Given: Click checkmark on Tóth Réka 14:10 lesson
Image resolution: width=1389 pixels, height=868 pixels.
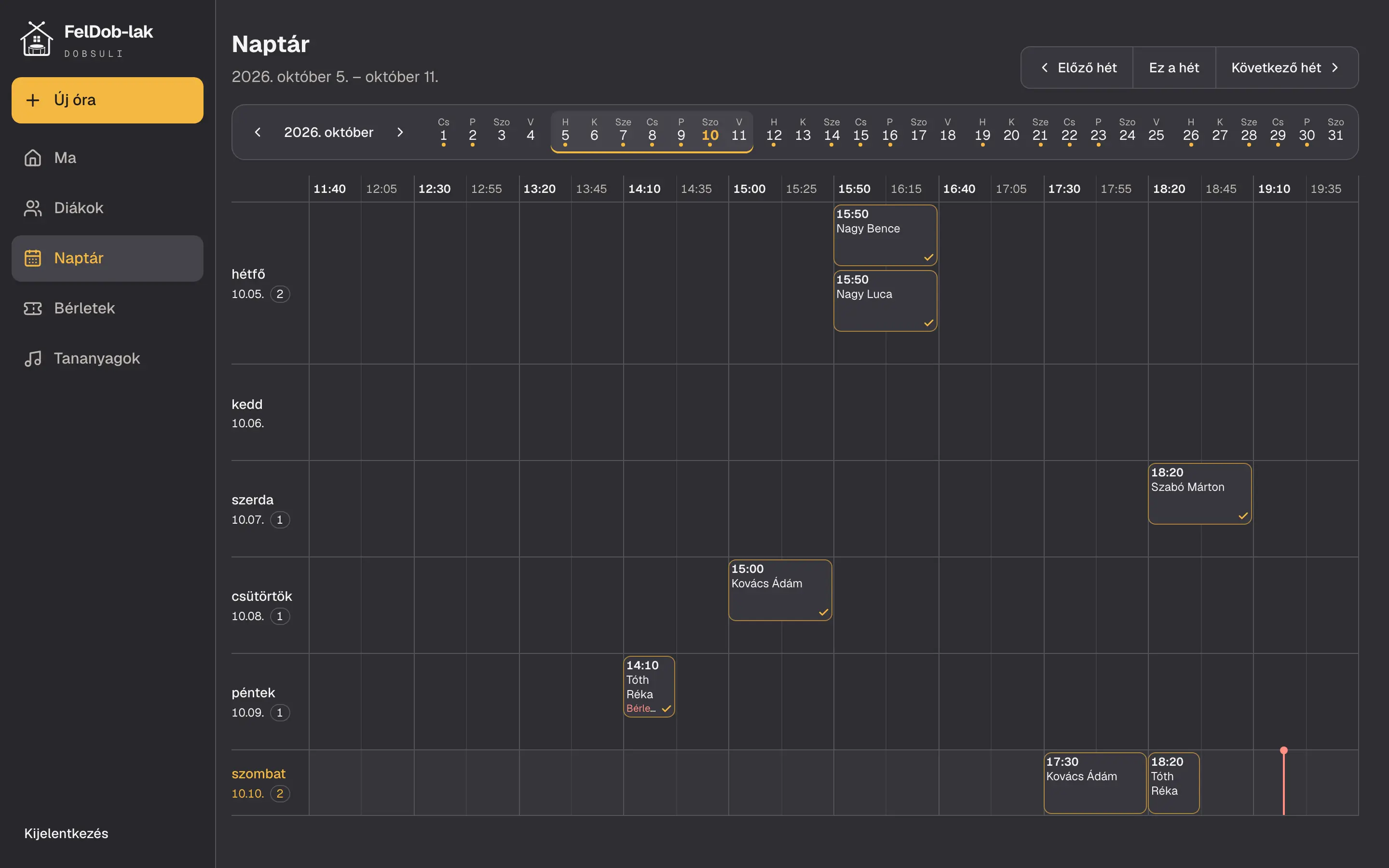Looking at the screenshot, I should (666, 708).
